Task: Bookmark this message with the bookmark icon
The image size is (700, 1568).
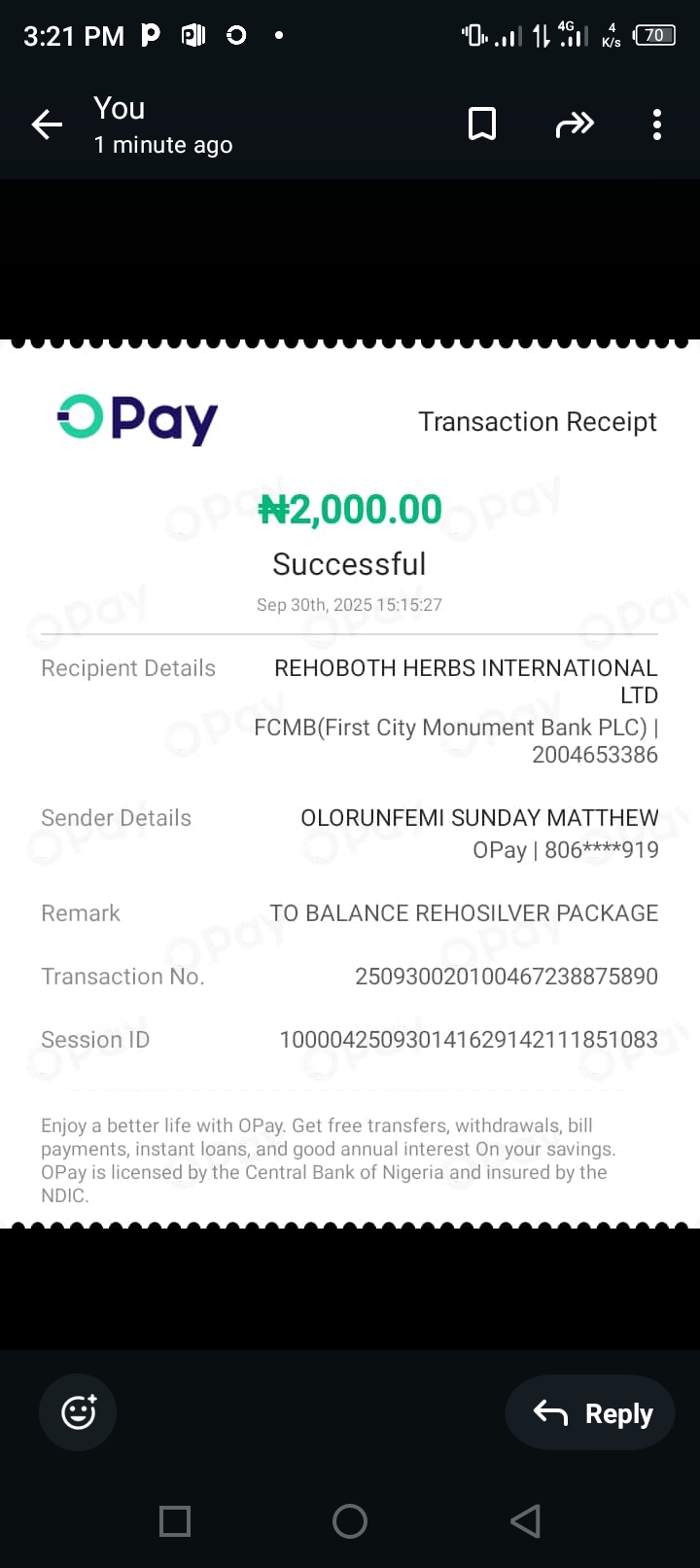Action: tap(482, 125)
